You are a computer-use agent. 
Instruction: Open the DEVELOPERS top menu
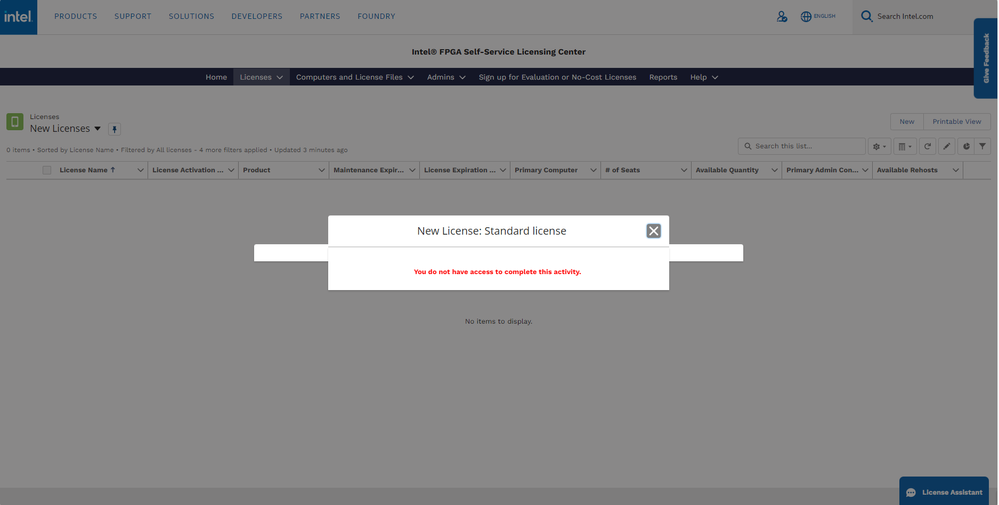click(x=257, y=17)
